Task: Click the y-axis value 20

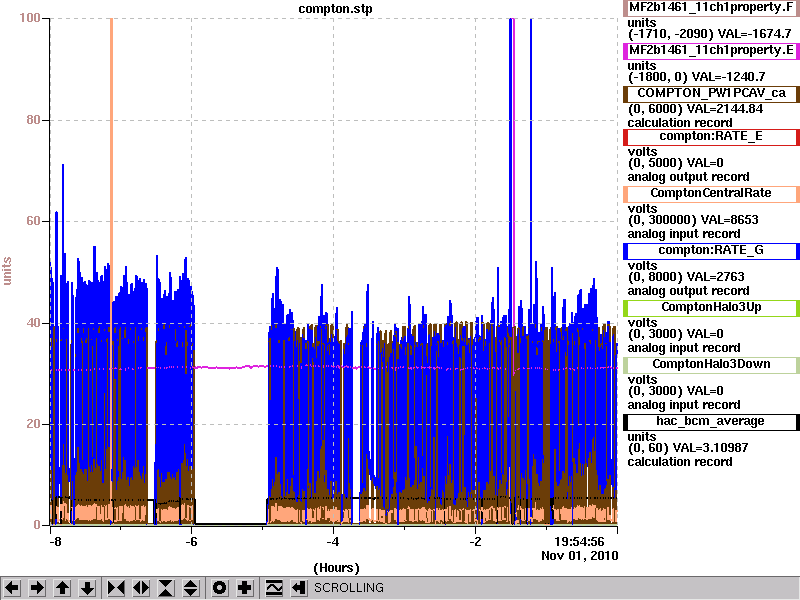Action: pos(34,423)
